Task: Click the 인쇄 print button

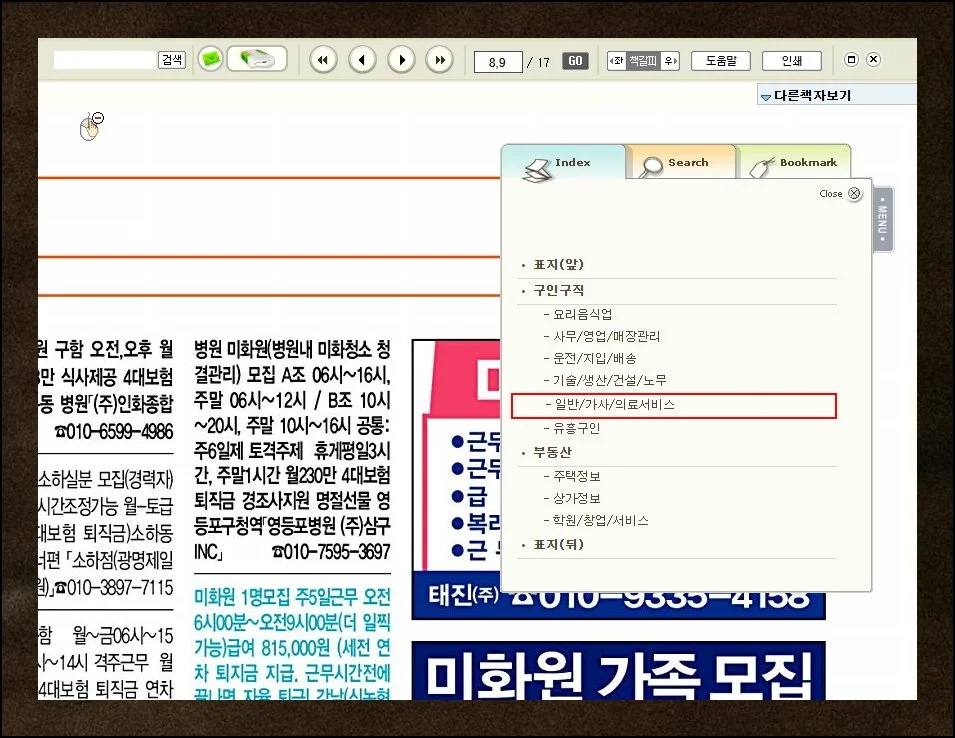Action: click(792, 61)
